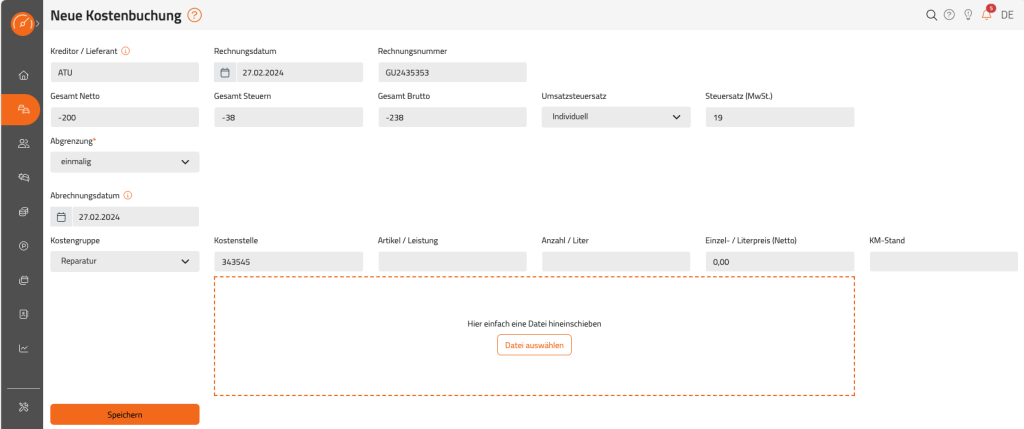This screenshot has height=429, width=1024.
Task: Expand the Abgrenzung dropdown
Action: 125,162
